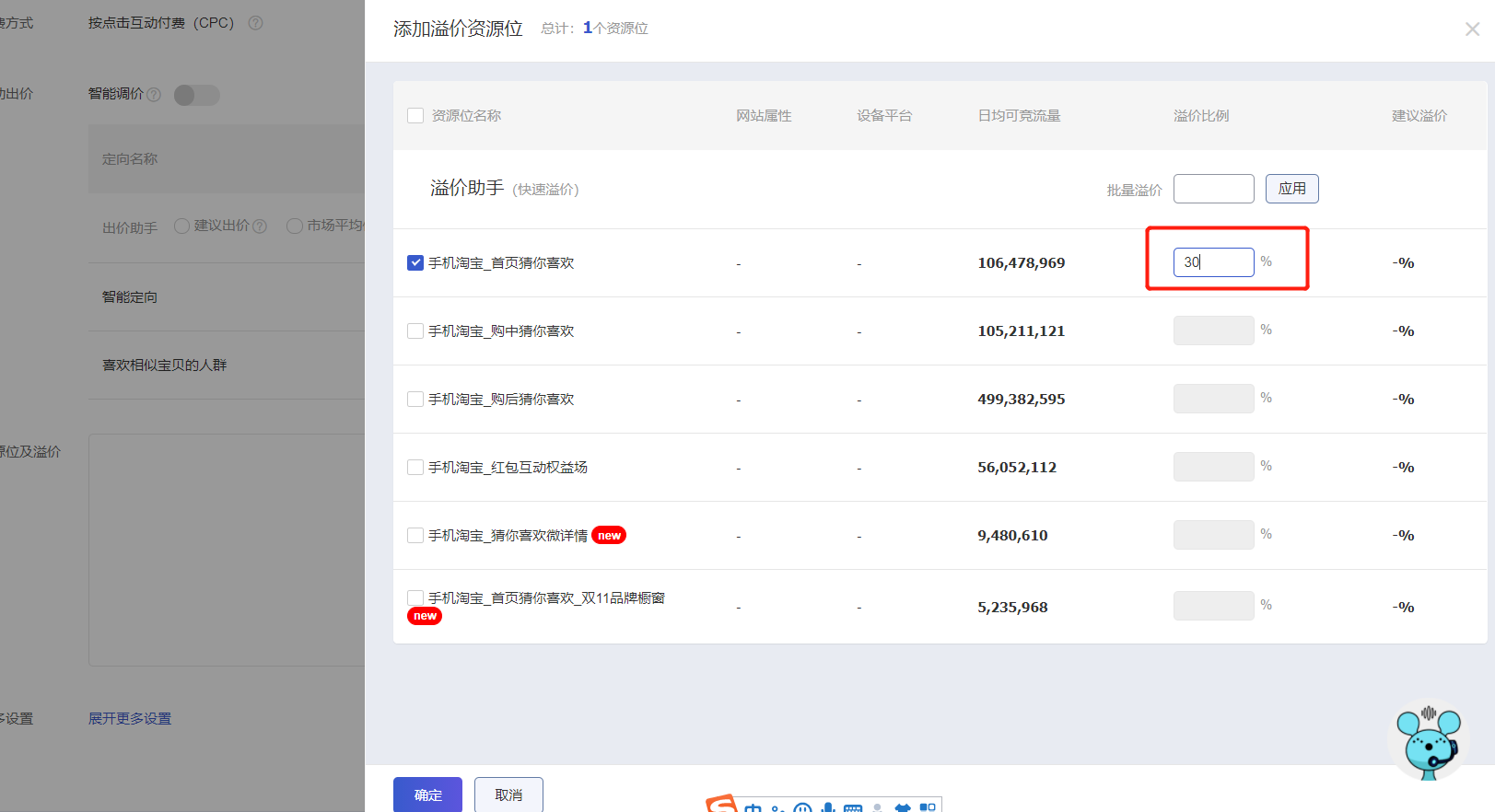This screenshot has width=1495, height=812.
Task: Click the 溢价助手 heading
Action: (x=467, y=188)
